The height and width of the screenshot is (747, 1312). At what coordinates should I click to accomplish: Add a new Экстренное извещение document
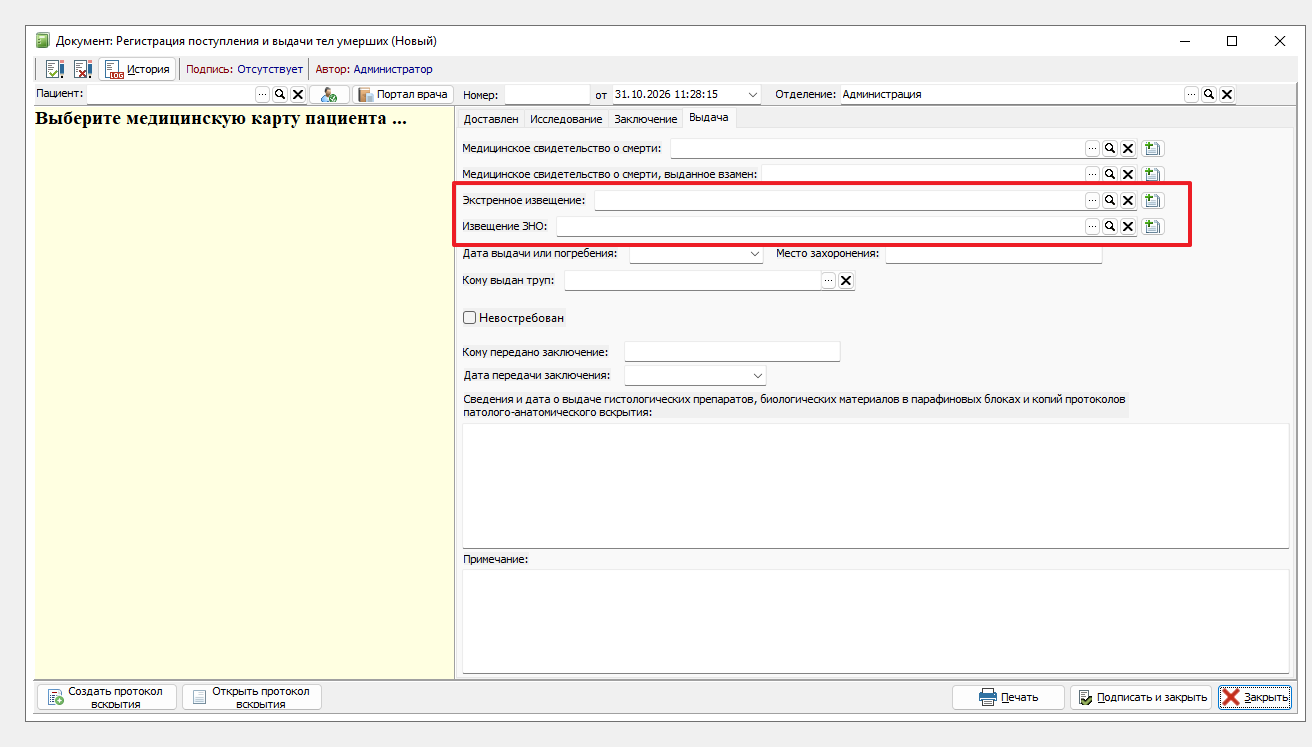tap(1152, 200)
